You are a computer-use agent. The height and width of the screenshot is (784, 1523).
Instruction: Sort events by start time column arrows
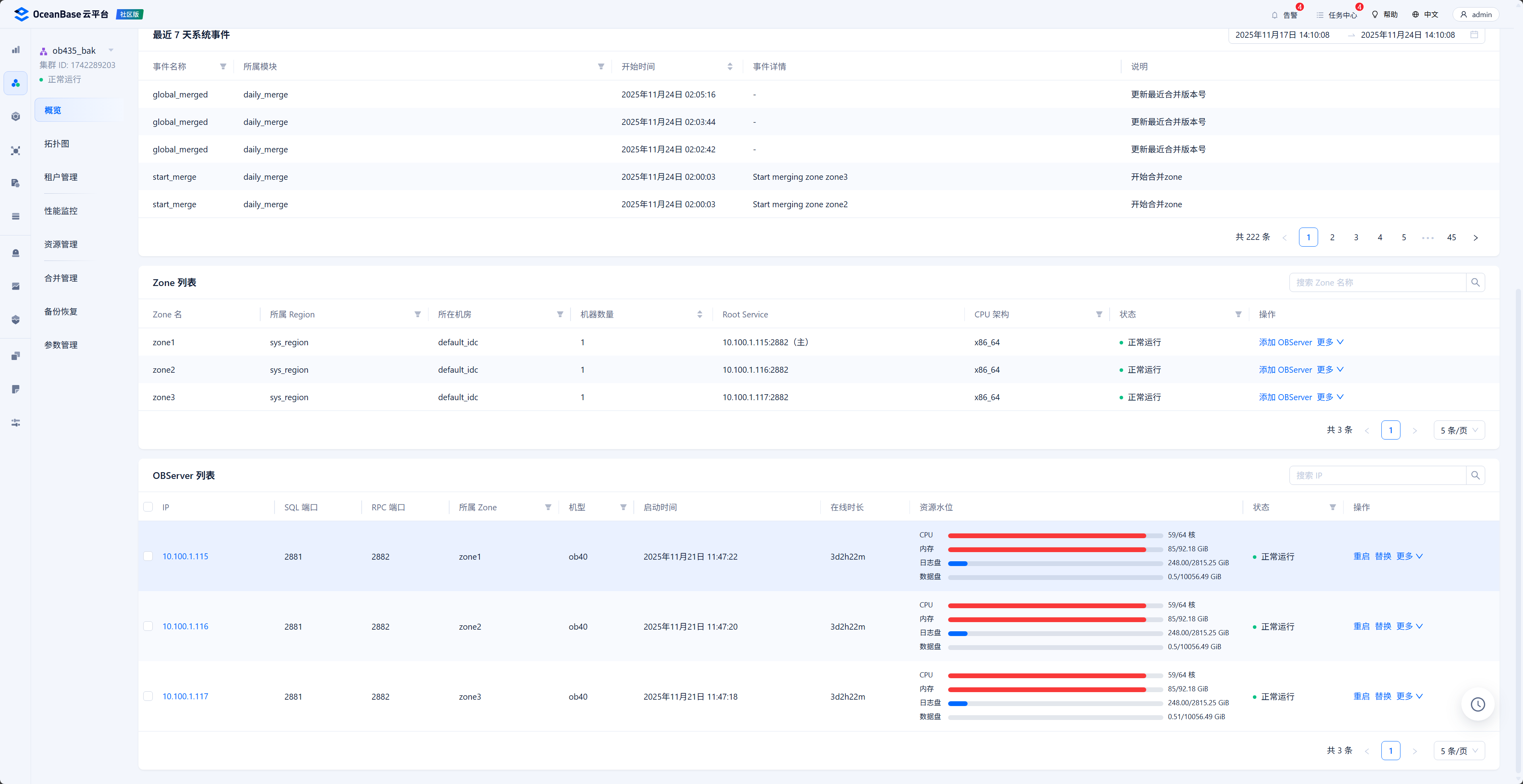[x=730, y=67]
